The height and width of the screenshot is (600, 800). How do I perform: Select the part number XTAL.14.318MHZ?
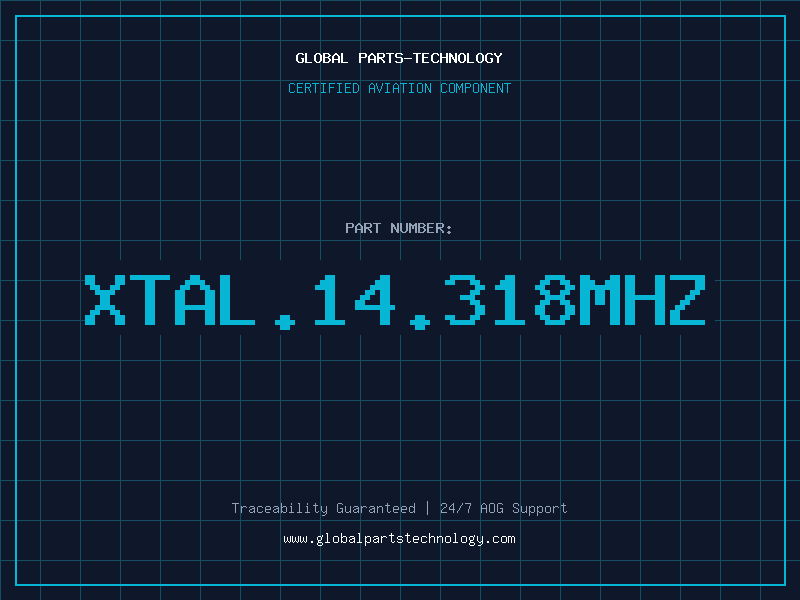pos(395,301)
